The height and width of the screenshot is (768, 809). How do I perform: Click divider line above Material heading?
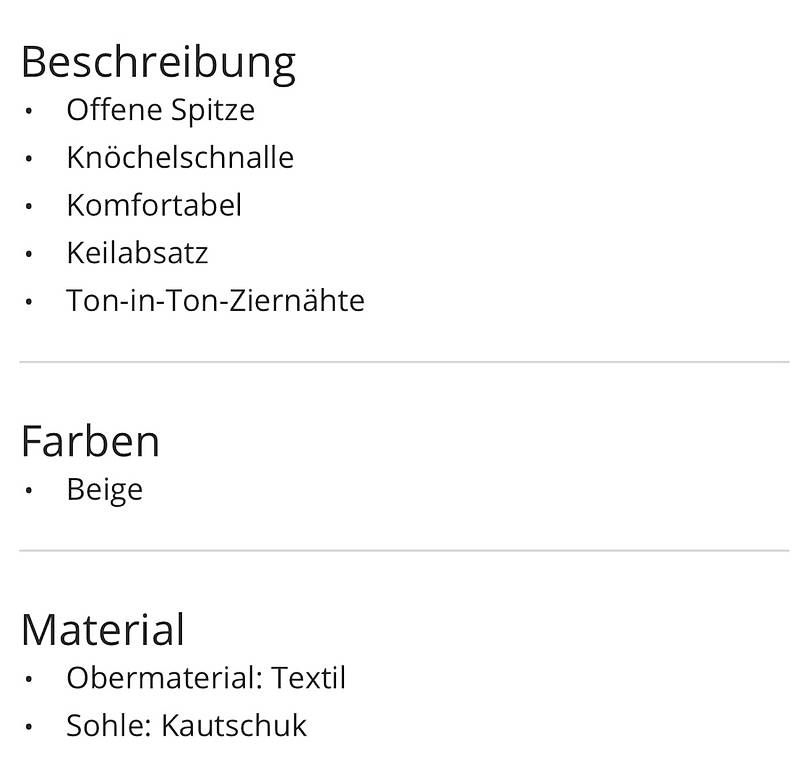[x=404, y=550]
